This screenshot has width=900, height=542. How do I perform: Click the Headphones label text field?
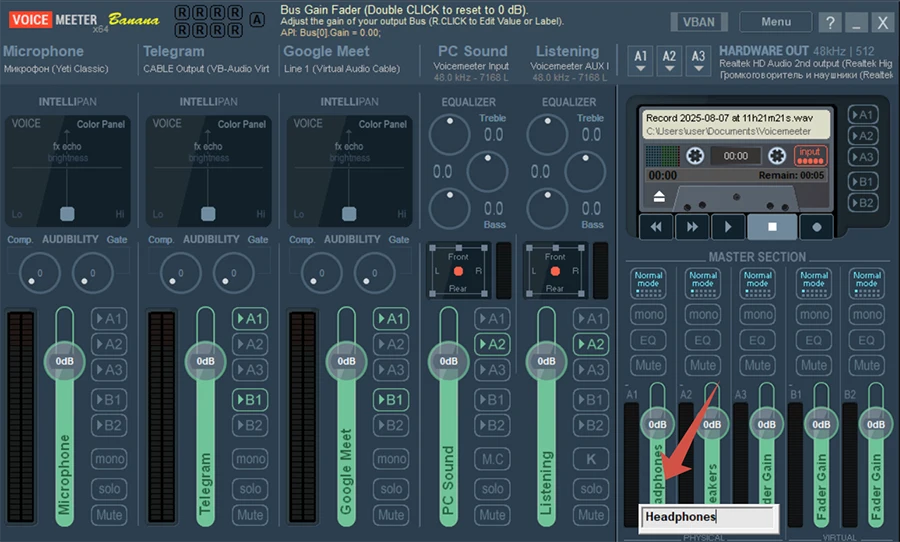707,517
